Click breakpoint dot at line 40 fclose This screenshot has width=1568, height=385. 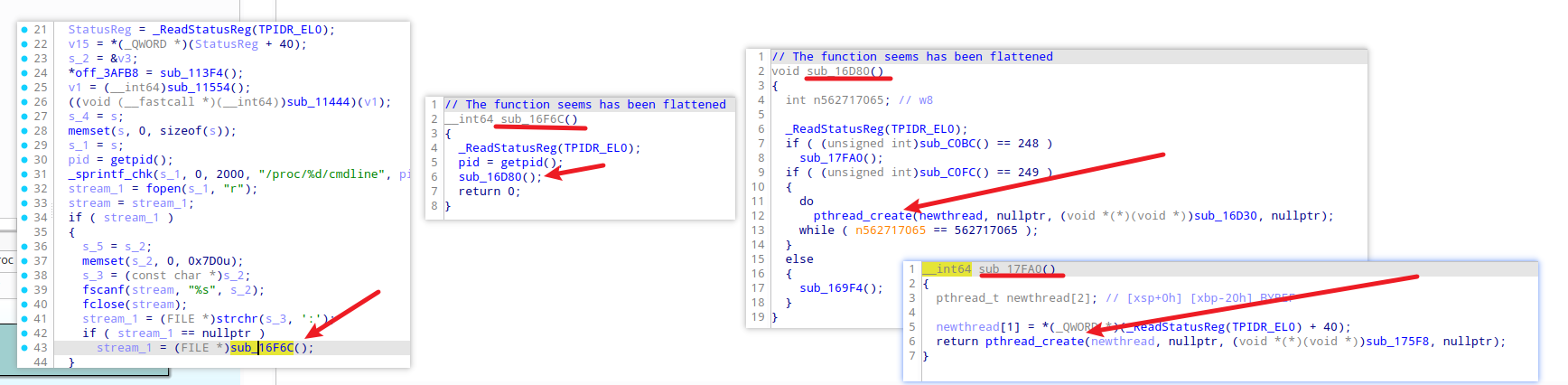[24, 305]
